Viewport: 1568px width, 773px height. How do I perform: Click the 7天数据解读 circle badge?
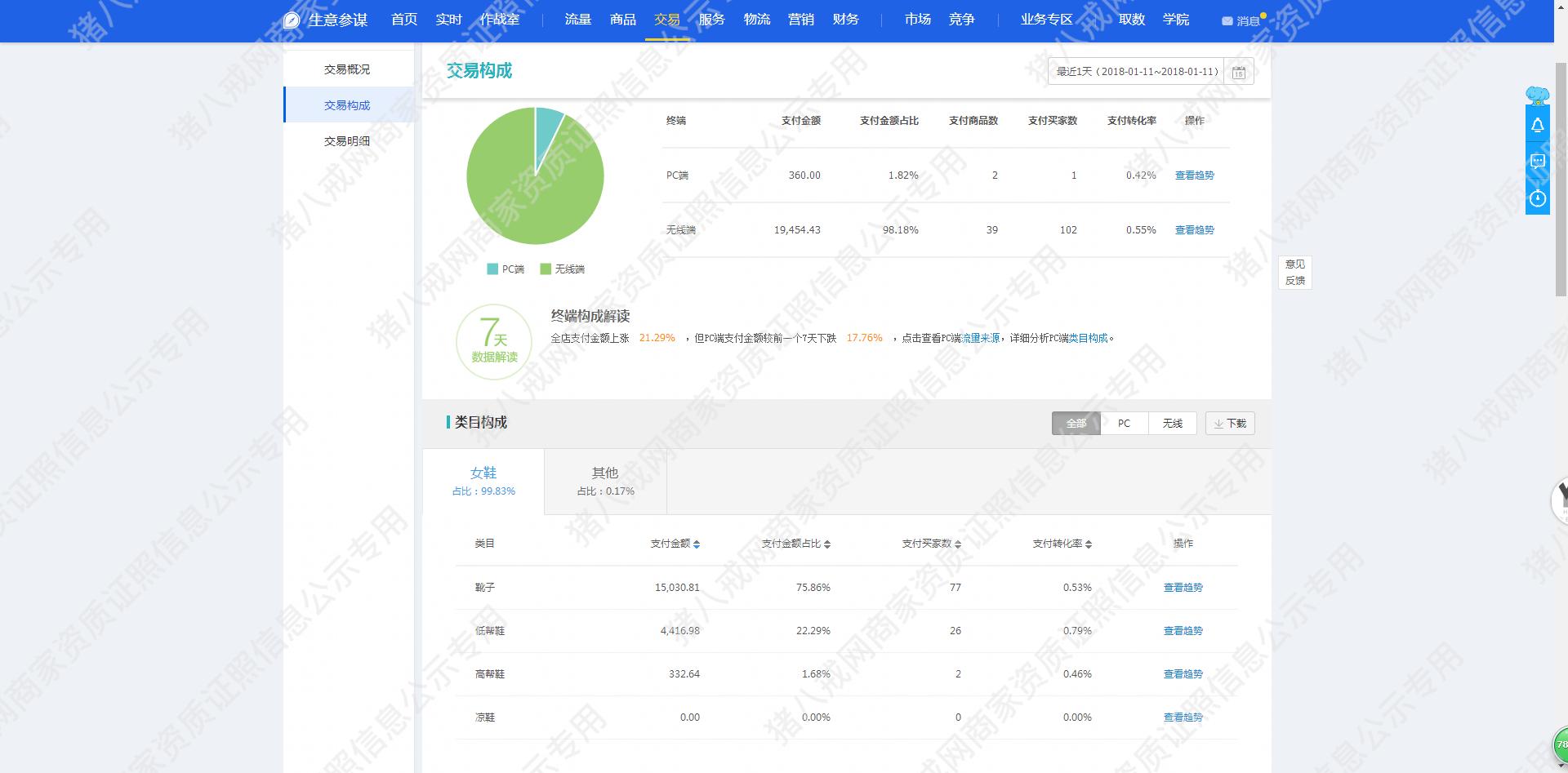pos(494,342)
